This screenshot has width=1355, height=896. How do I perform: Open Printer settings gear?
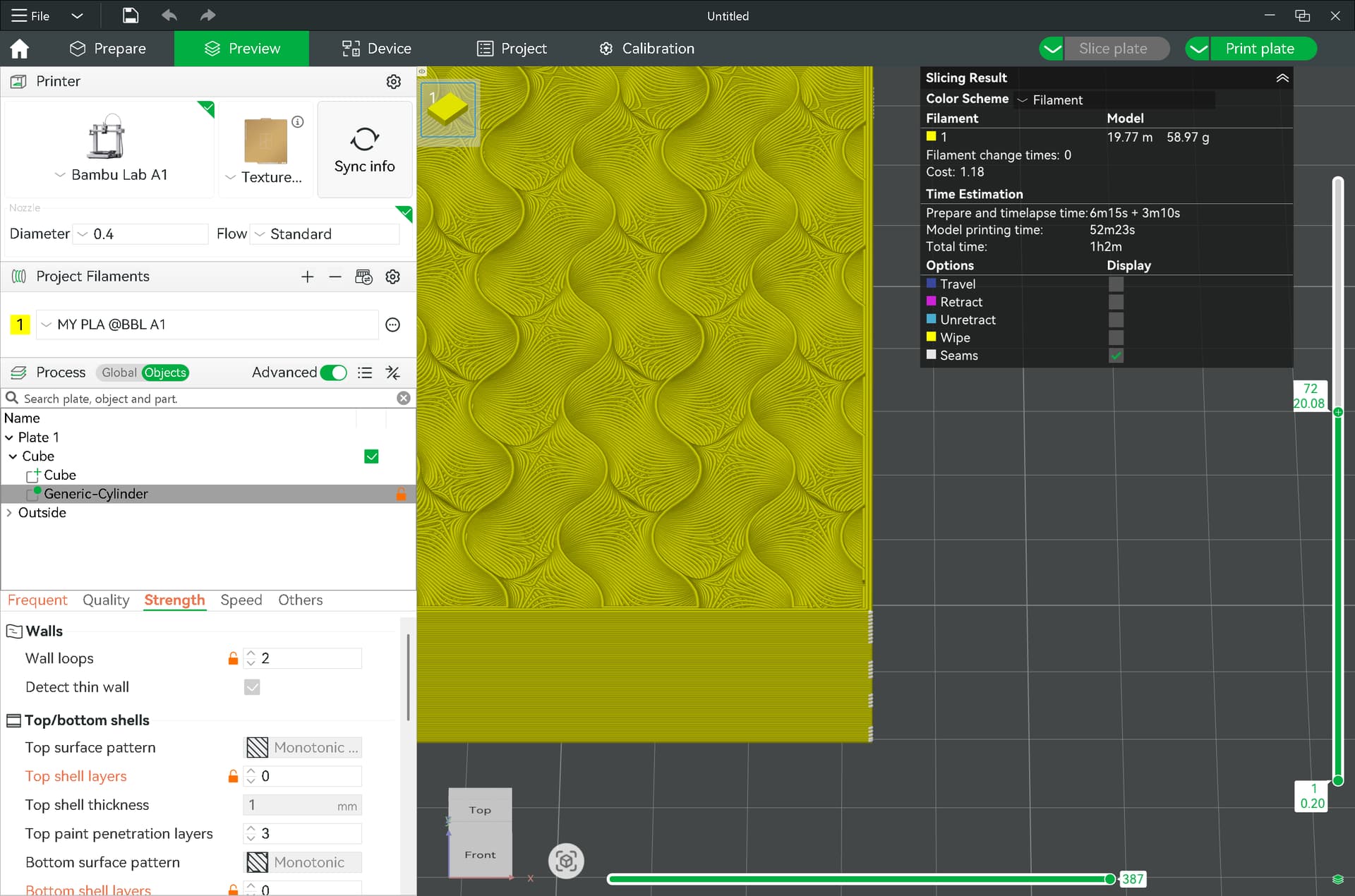(394, 82)
